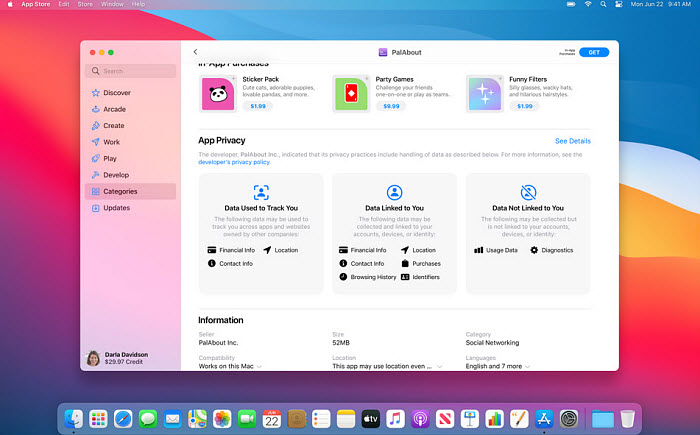Open Podcasts from the Dock
Image resolution: width=700 pixels, height=435 pixels.
pos(420,419)
